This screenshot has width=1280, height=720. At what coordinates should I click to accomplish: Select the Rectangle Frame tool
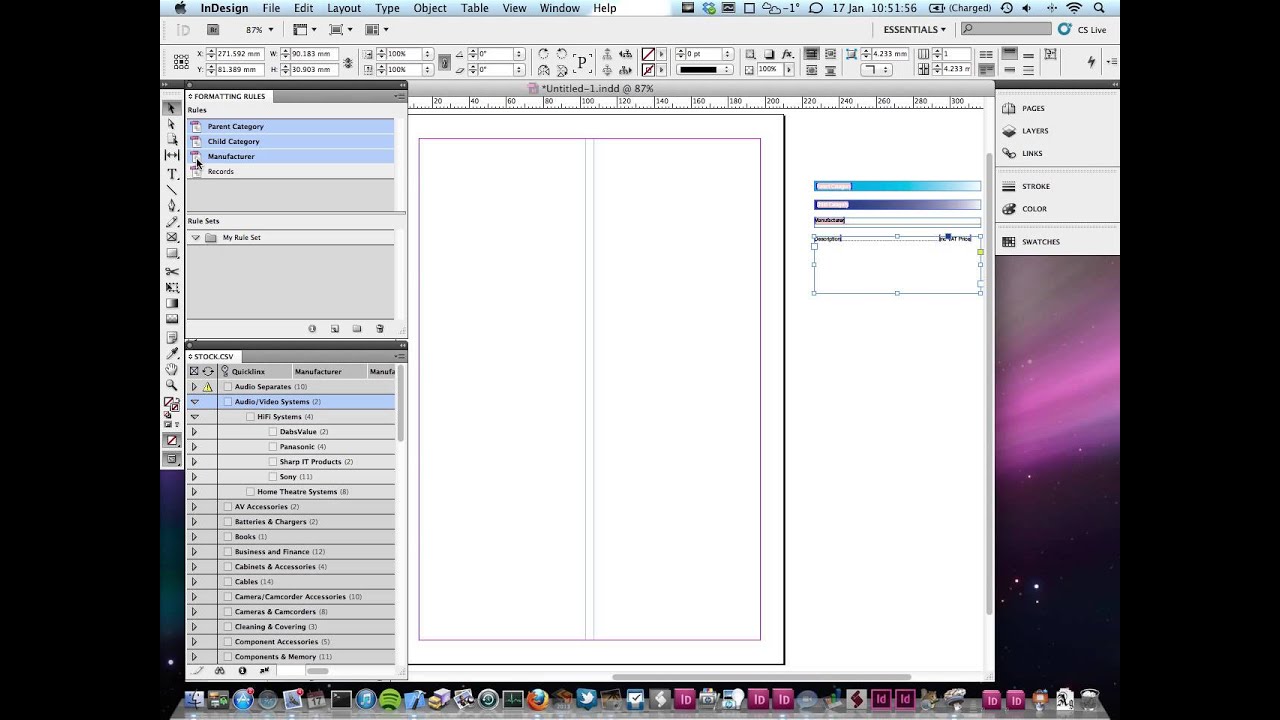[x=171, y=238]
